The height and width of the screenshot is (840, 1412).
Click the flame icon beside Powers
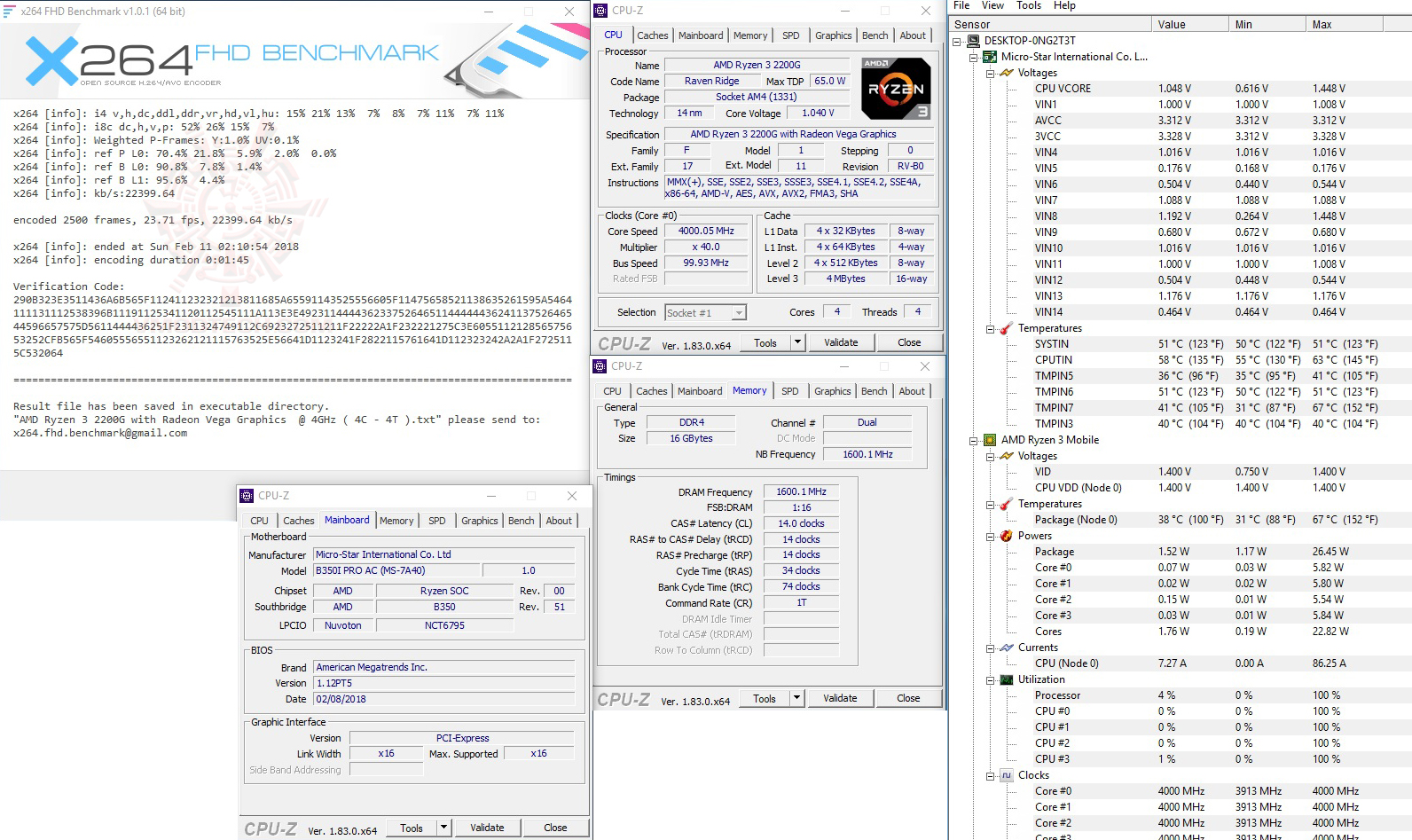[1007, 536]
